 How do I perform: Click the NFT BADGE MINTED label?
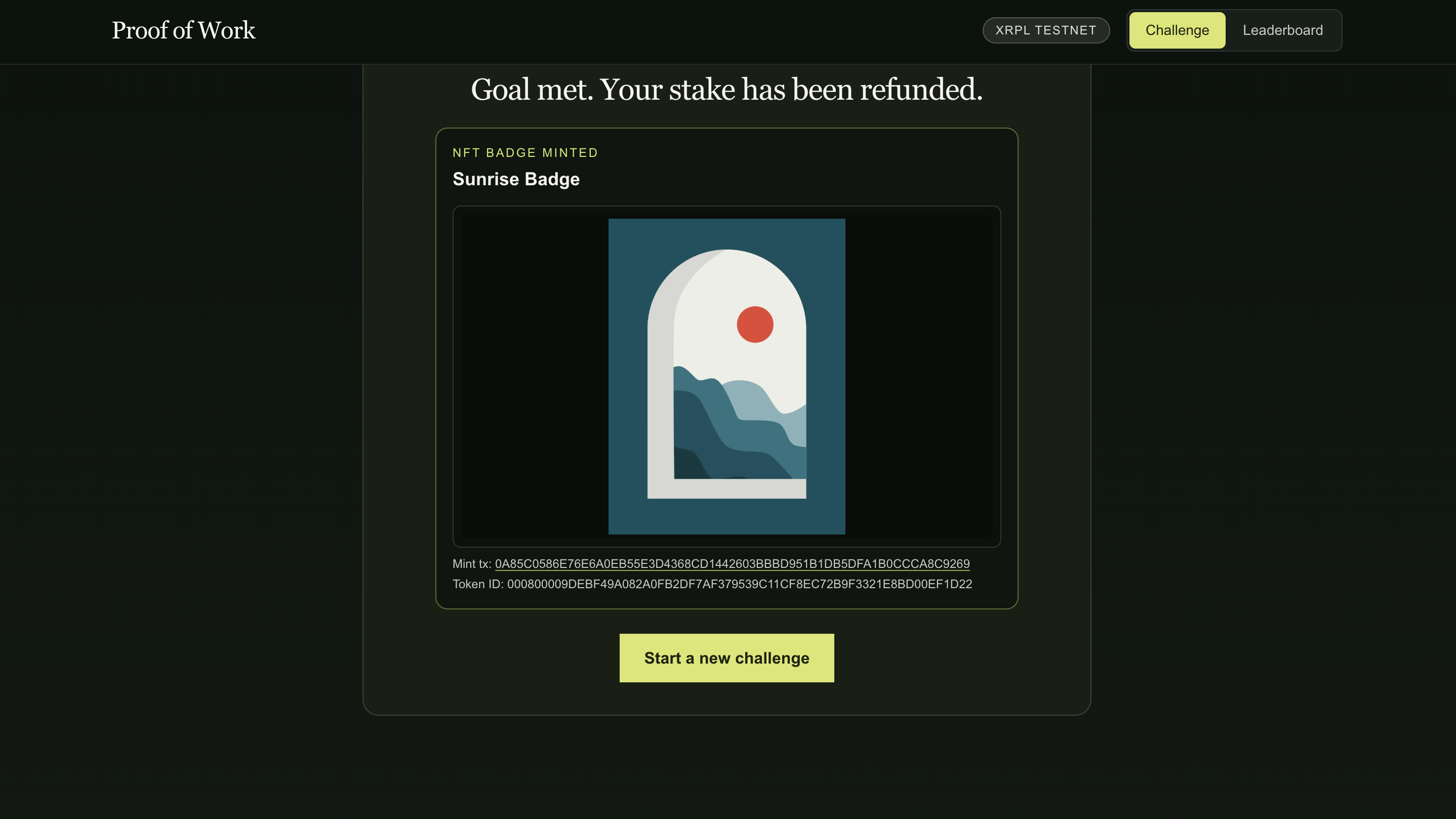coord(524,152)
